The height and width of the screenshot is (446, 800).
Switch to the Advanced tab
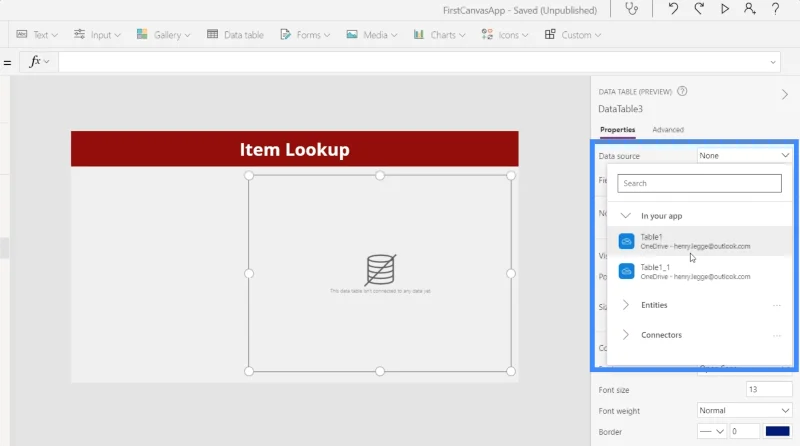(x=668, y=130)
